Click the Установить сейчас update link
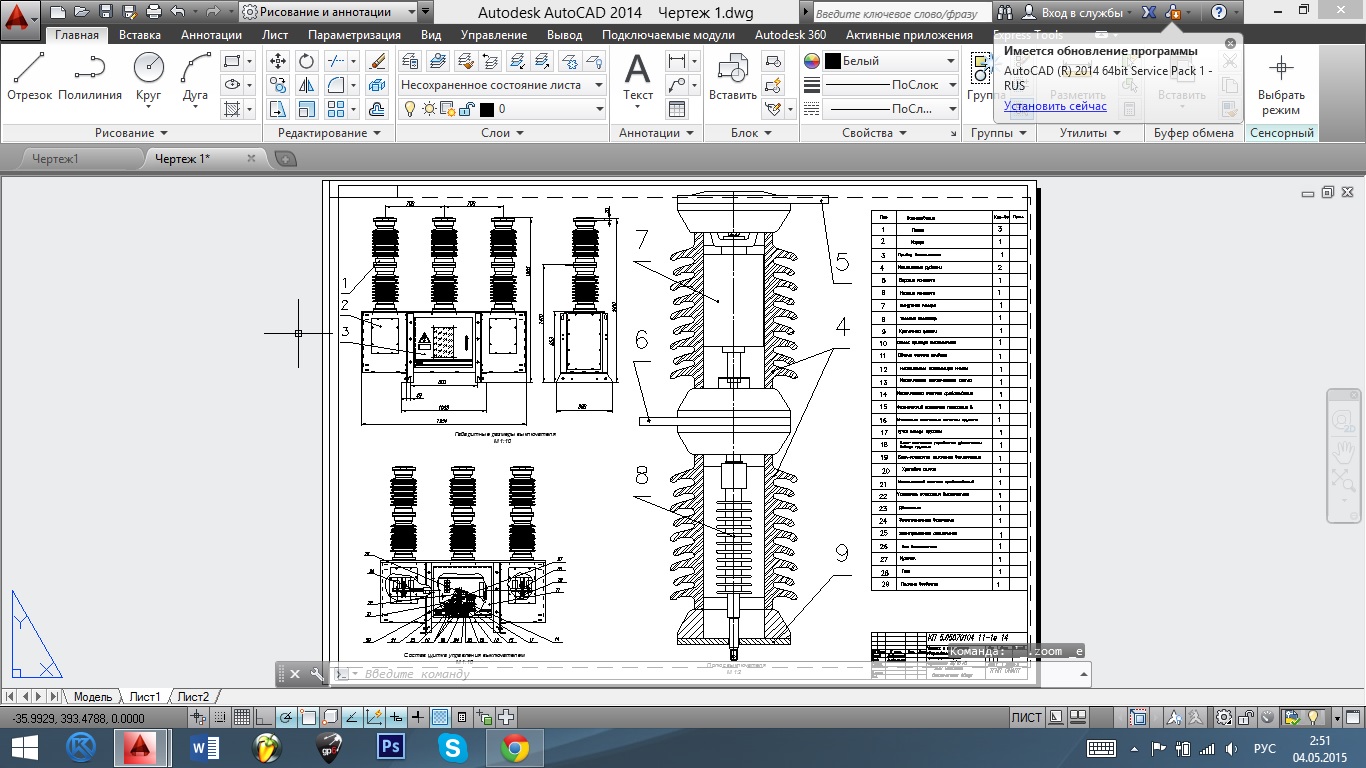 [1055, 105]
